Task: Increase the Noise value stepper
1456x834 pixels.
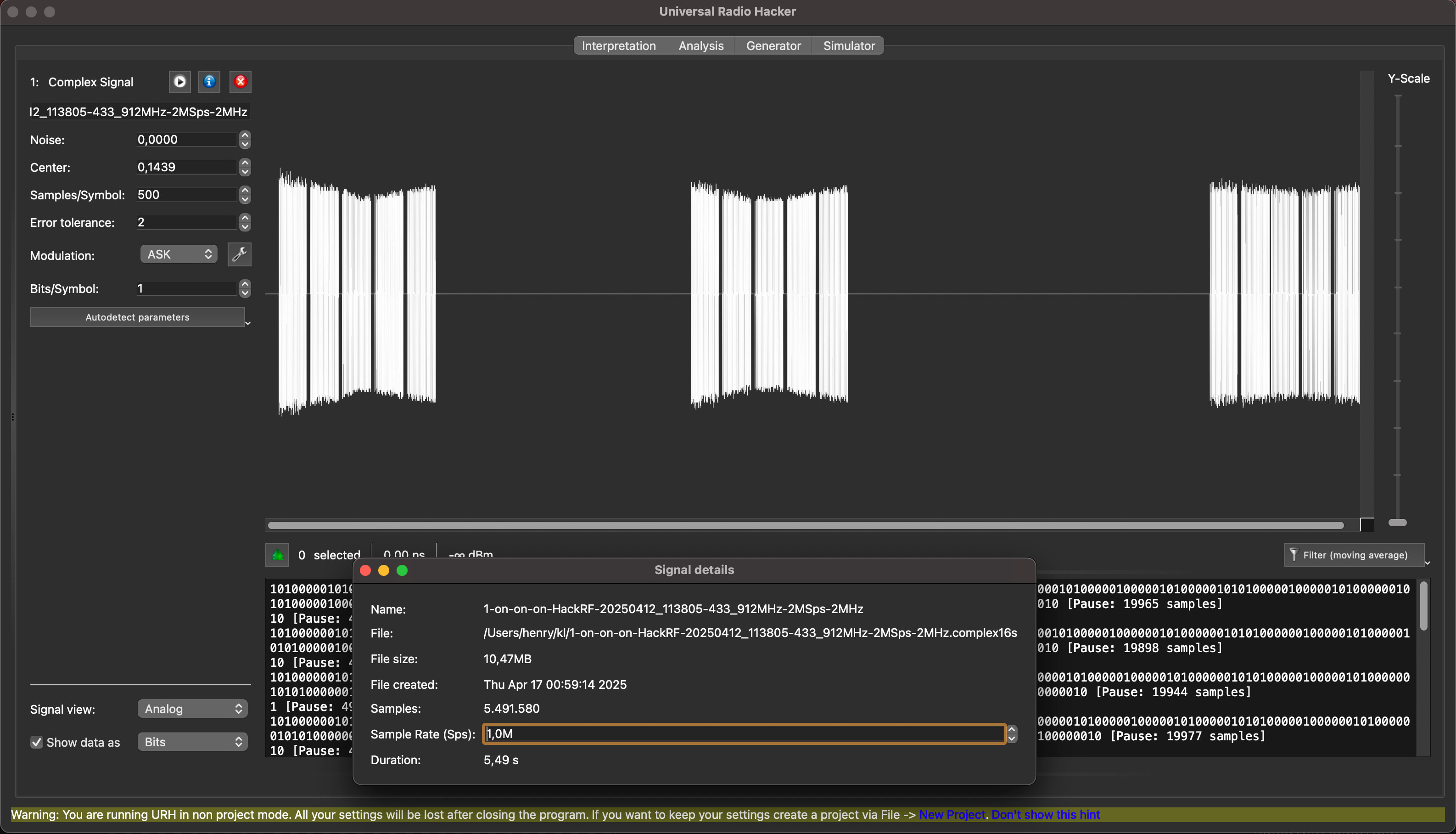Action: tap(245, 136)
